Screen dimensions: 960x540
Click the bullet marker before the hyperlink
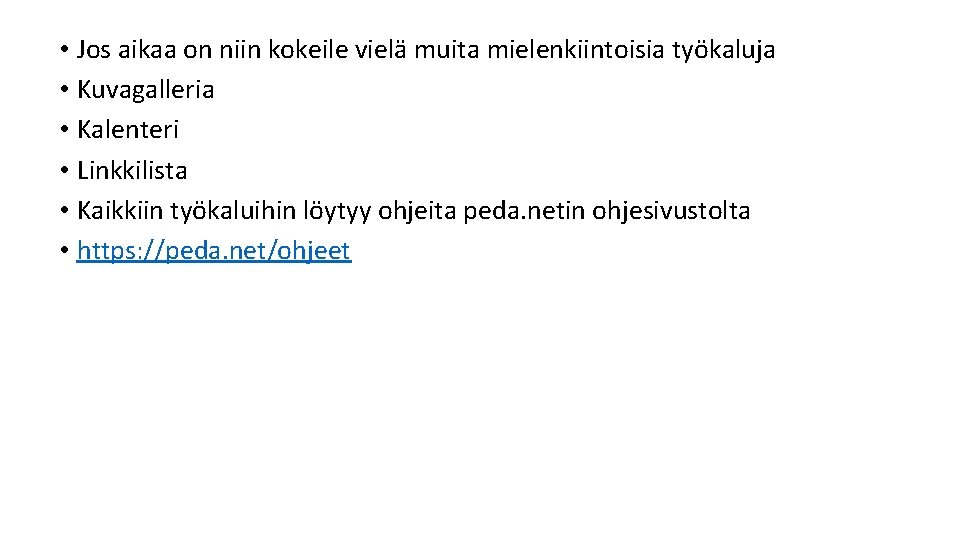[64, 250]
